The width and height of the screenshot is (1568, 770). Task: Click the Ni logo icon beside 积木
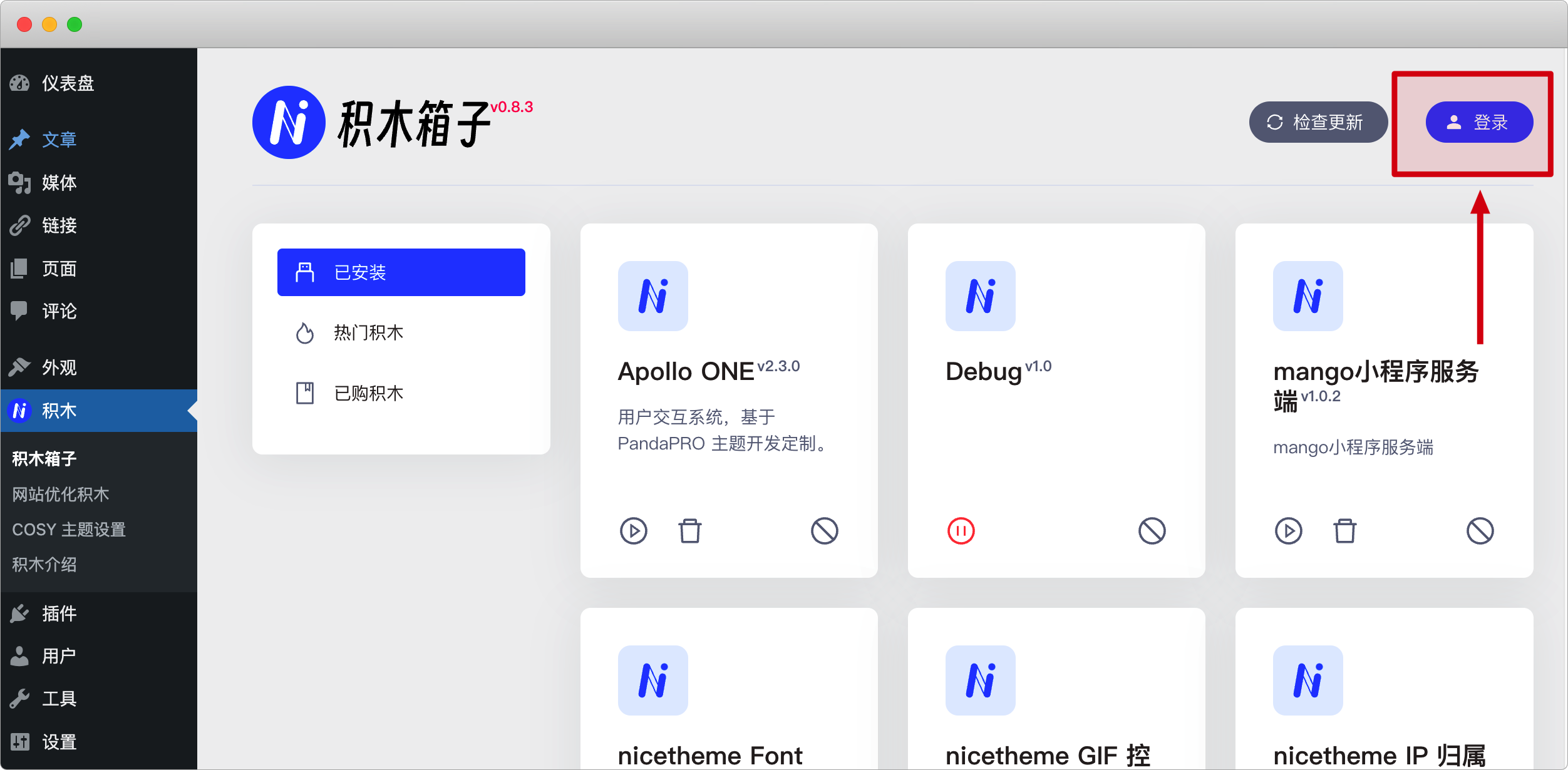coord(19,411)
